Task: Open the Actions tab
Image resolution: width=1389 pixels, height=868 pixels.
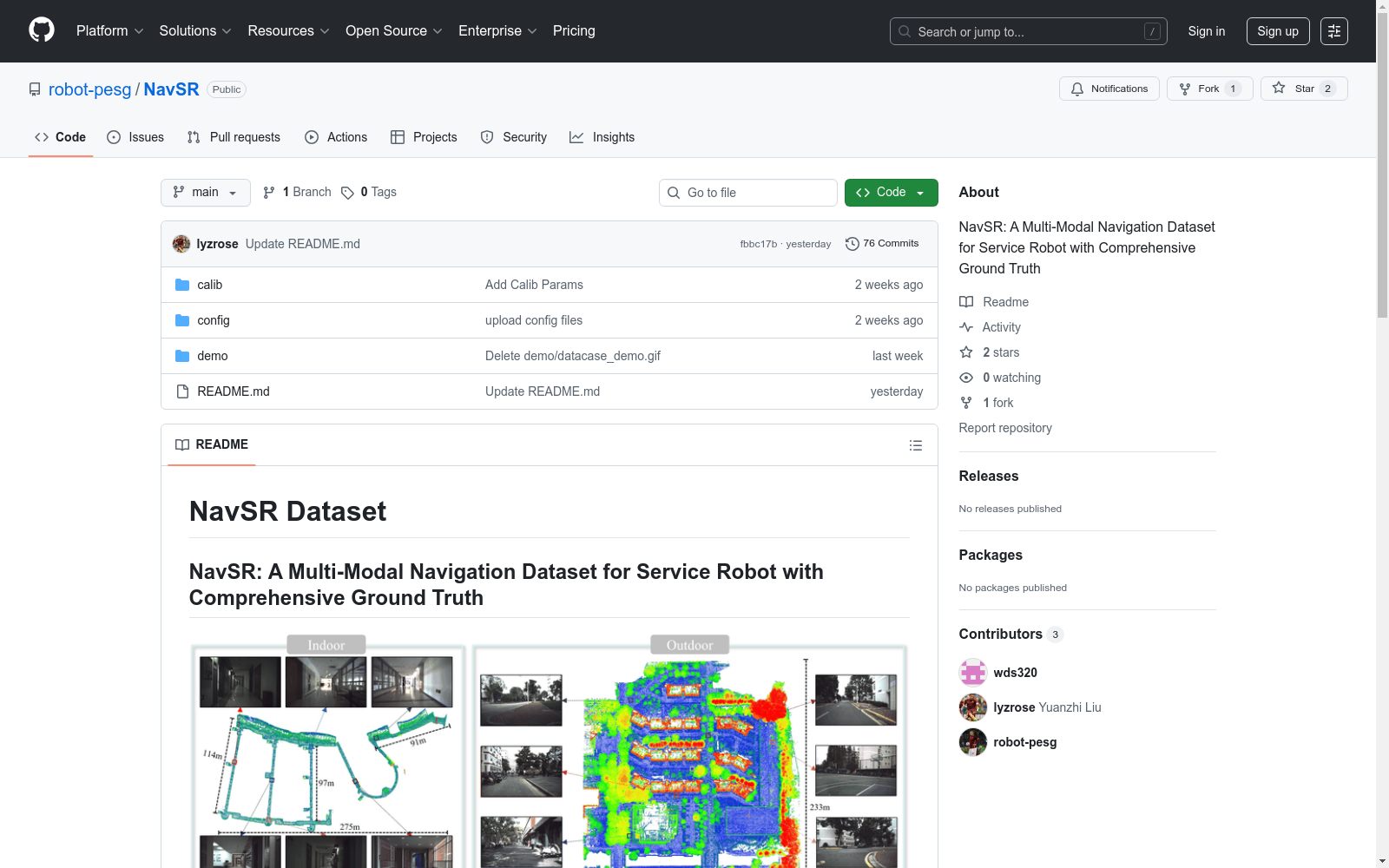Action: 336,137
